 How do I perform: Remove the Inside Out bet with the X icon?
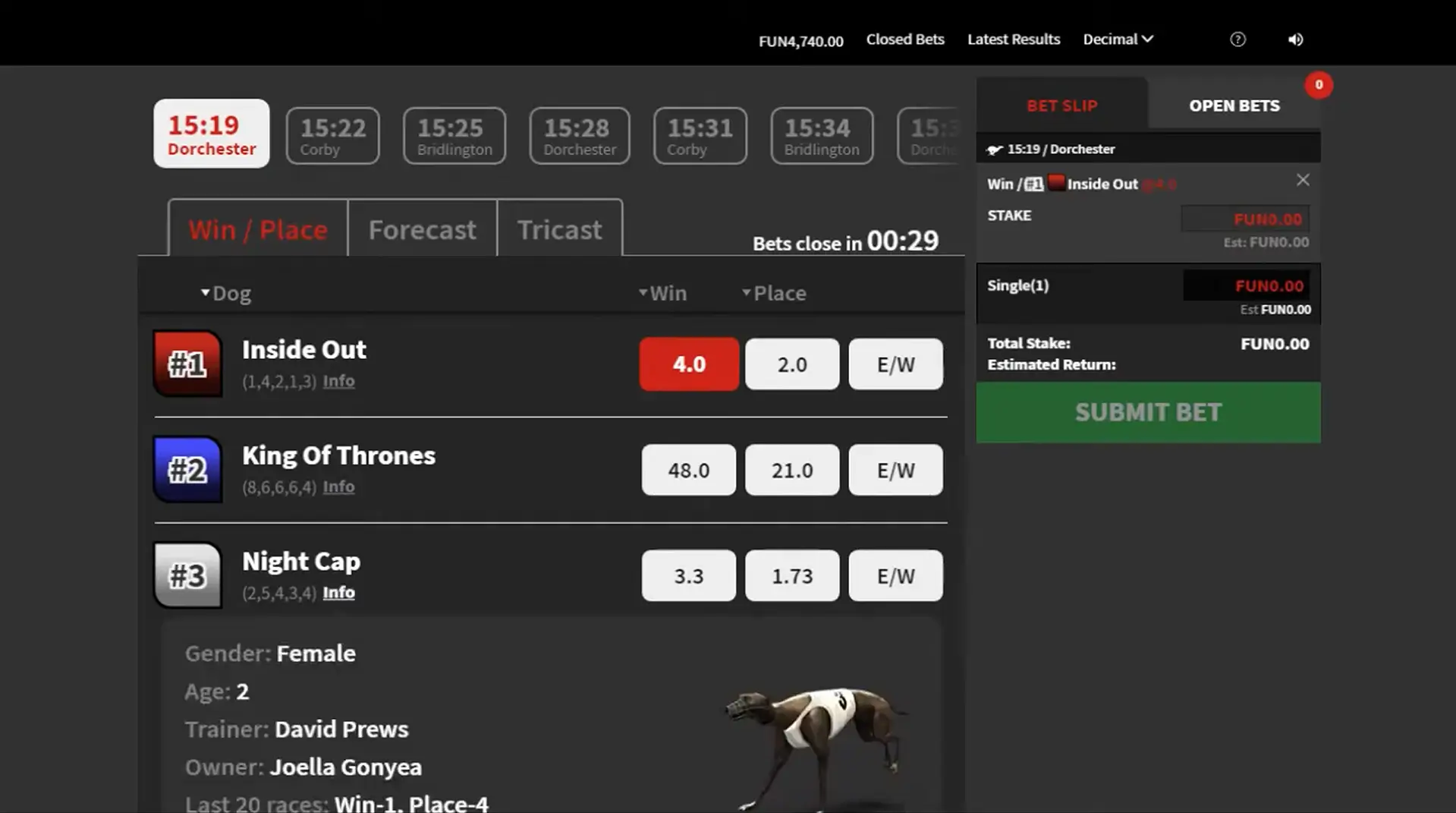[1303, 180]
